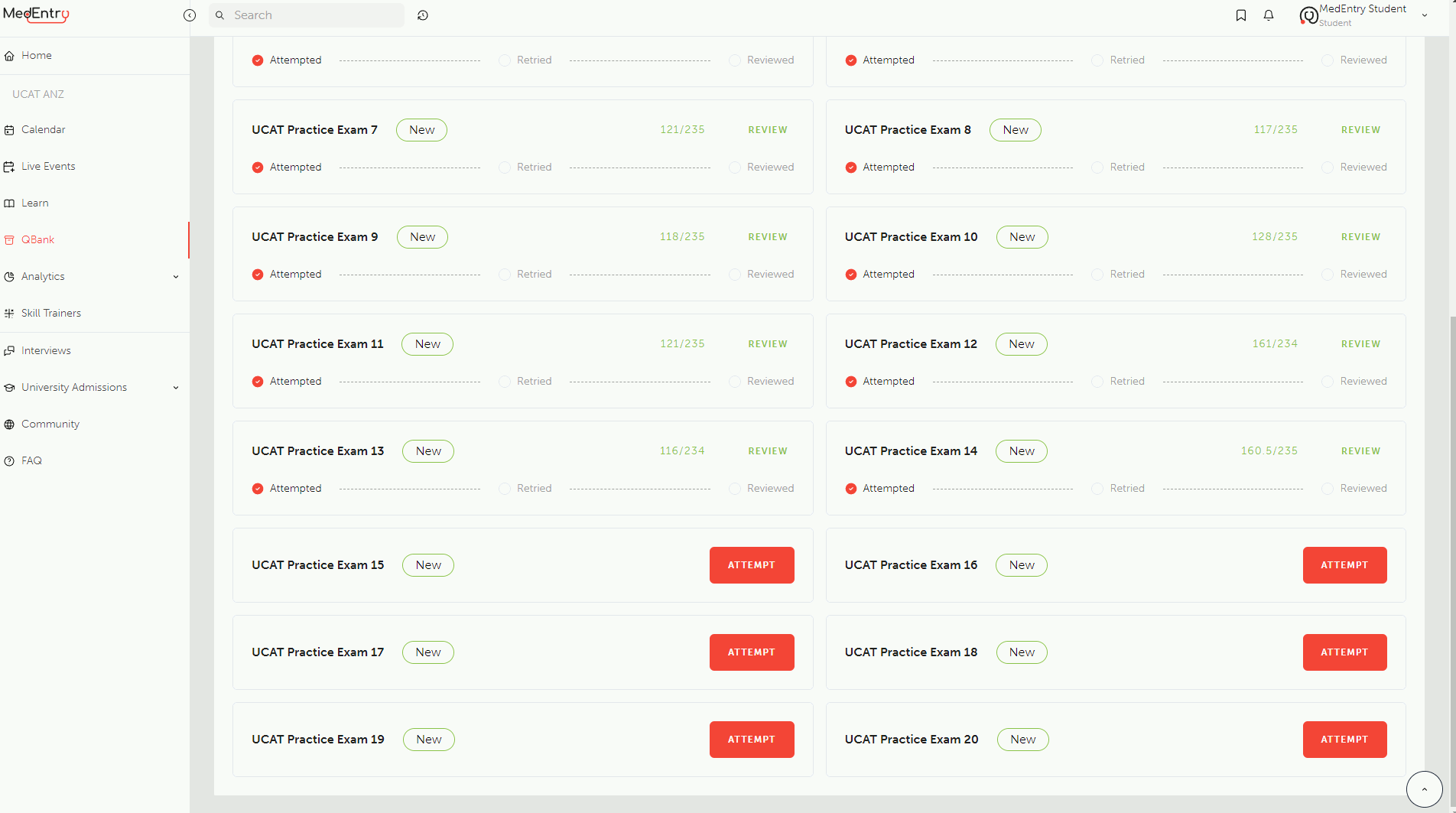The width and height of the screenshot is (1456, 813).
Task: Review UCAT Practice Exam 10
Action: [1360, 237]
